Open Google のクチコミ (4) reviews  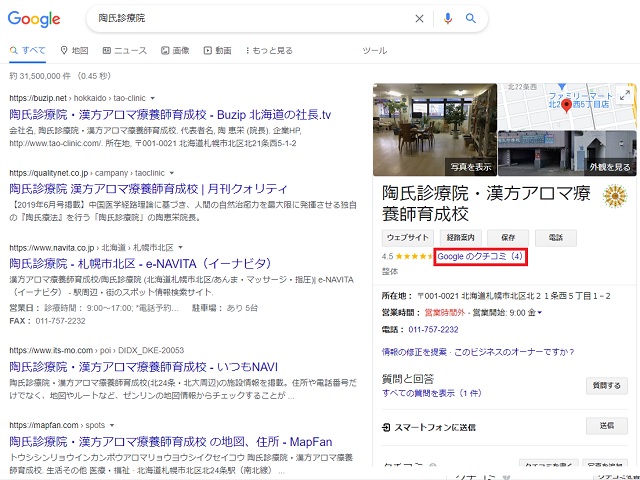pos(480,257)
